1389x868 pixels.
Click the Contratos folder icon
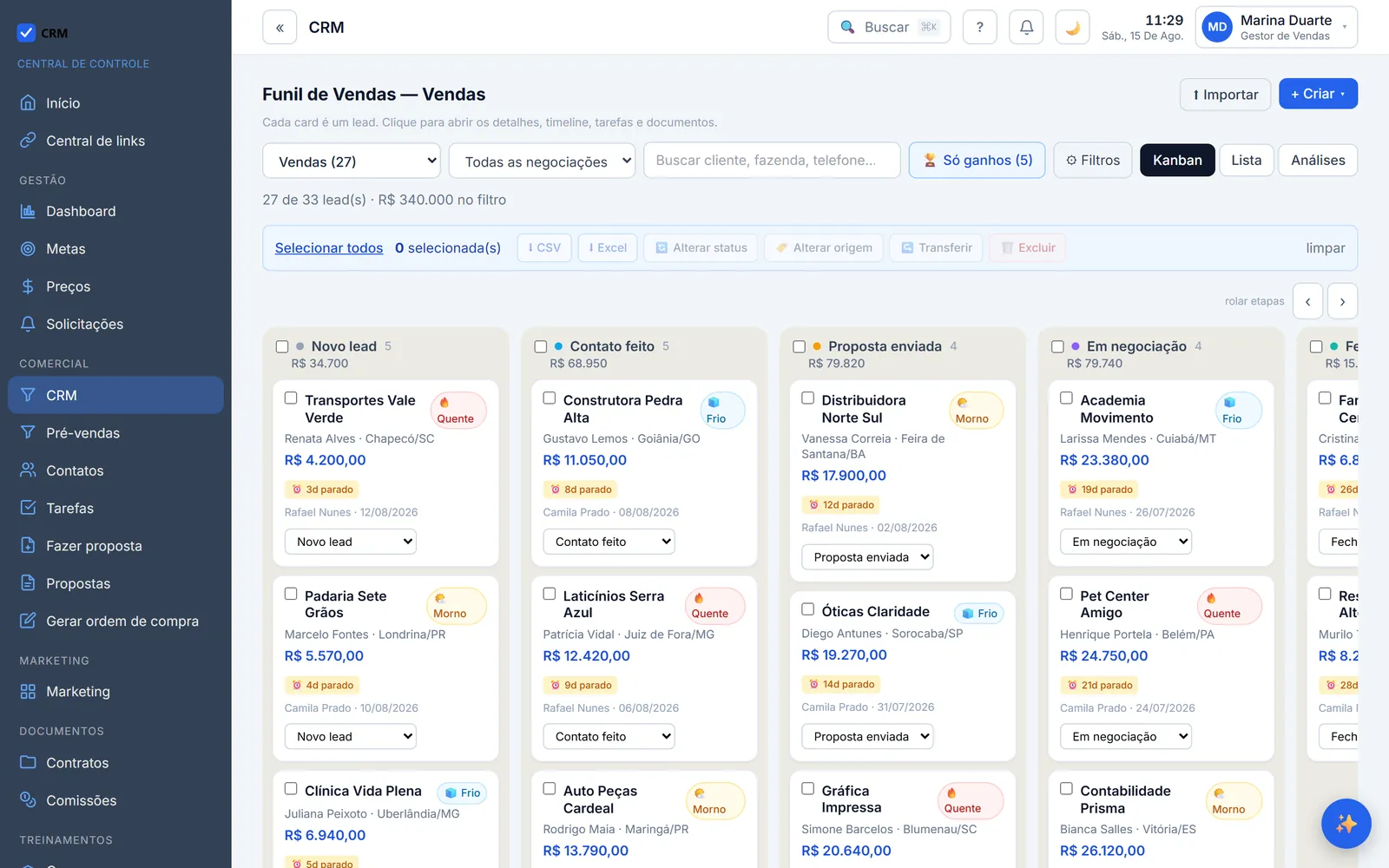tap(28, 762)
